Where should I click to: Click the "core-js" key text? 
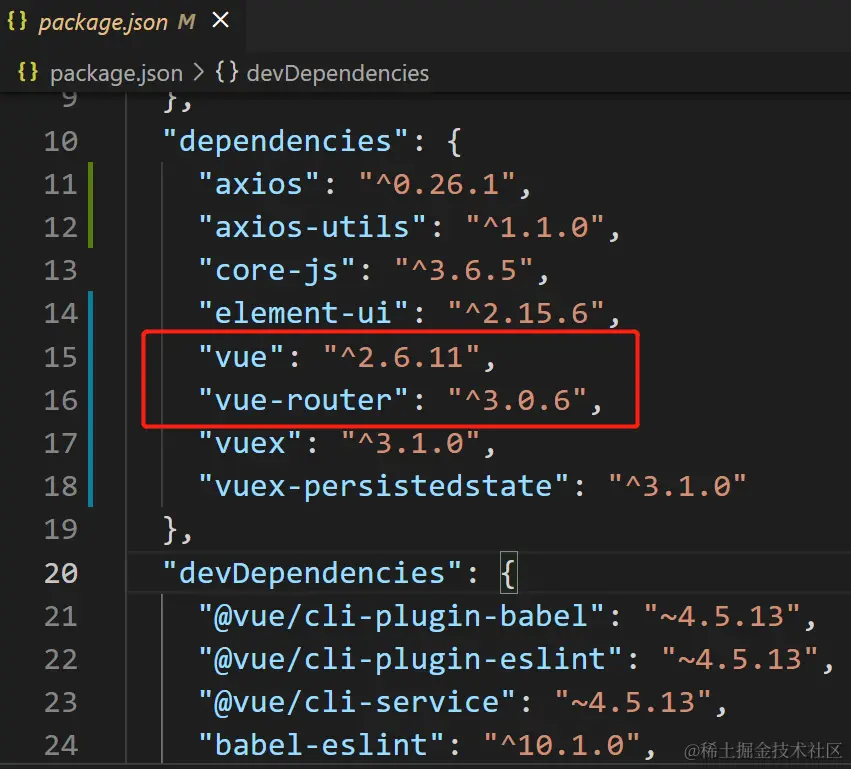[x=276, y=270]
